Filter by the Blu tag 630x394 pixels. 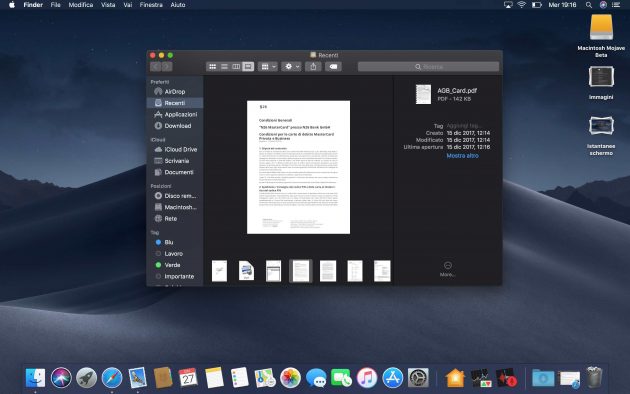pos(175,243)
